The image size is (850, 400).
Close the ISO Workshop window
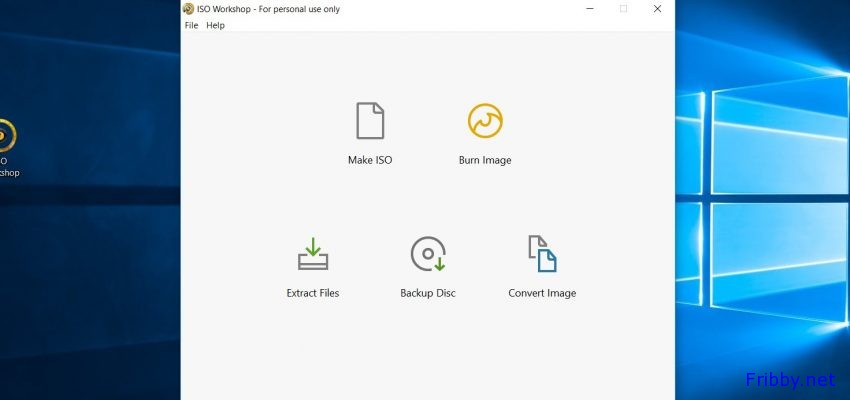click(657, 9)
